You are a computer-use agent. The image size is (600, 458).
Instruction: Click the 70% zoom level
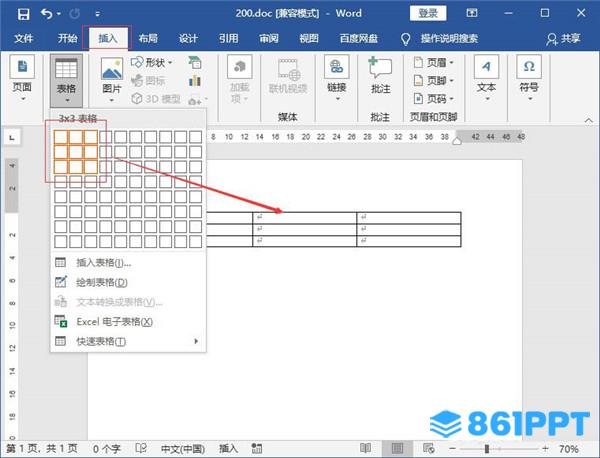click(x=569, y=448)
